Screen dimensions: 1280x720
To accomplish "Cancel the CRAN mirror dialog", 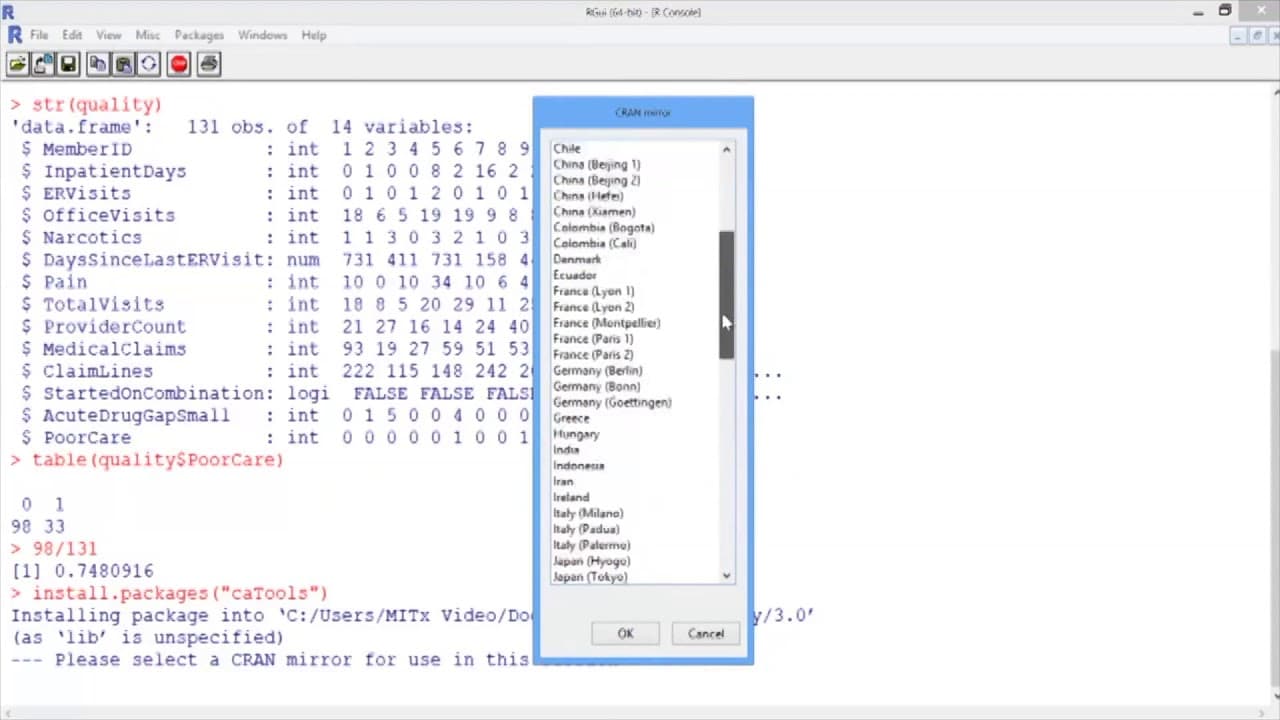I will coord(706,633).
